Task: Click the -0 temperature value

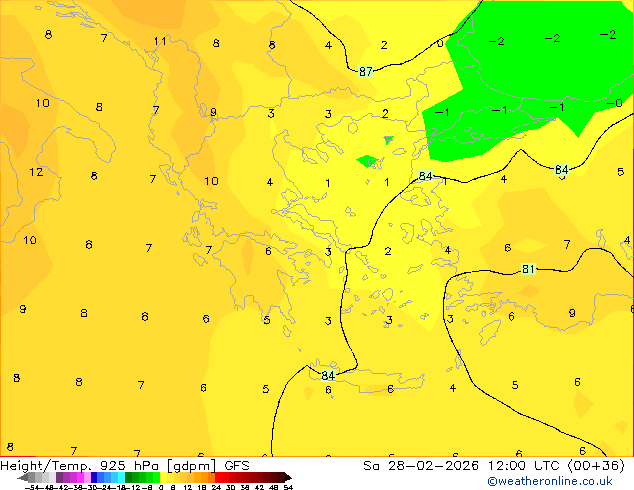Action: click(614, 103)
